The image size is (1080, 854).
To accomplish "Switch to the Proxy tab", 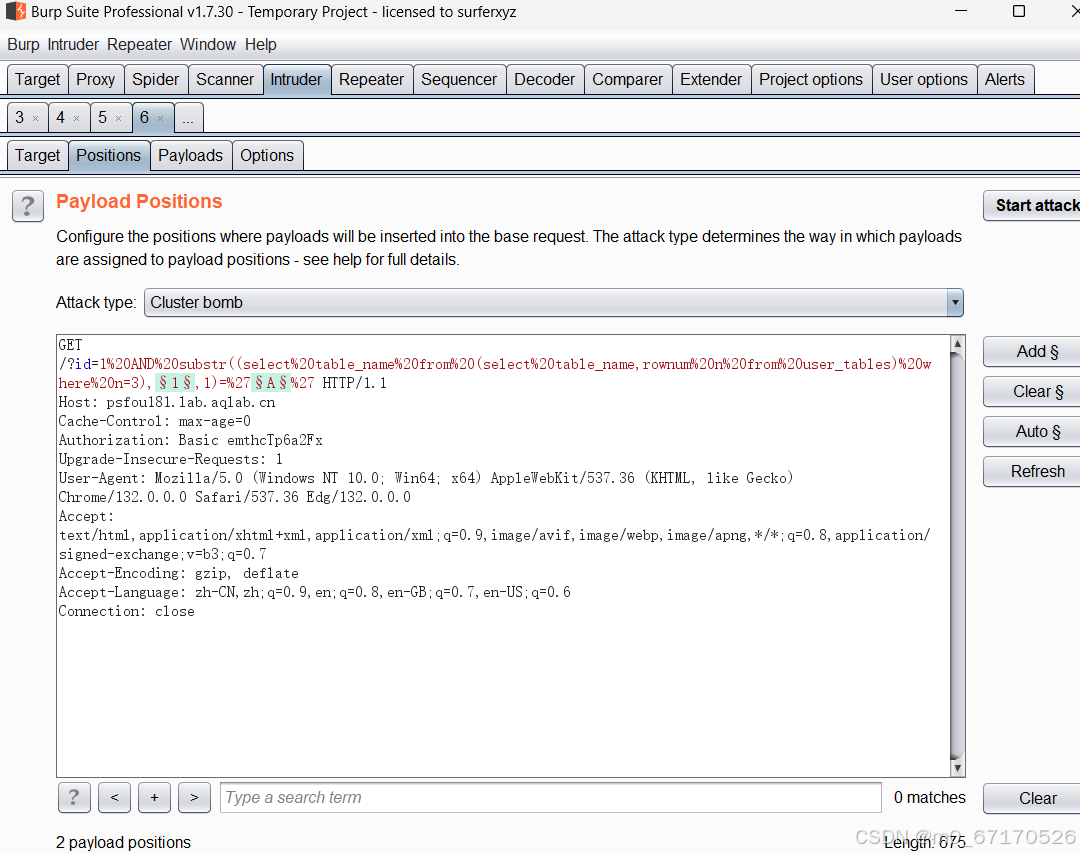I will 96,80.
